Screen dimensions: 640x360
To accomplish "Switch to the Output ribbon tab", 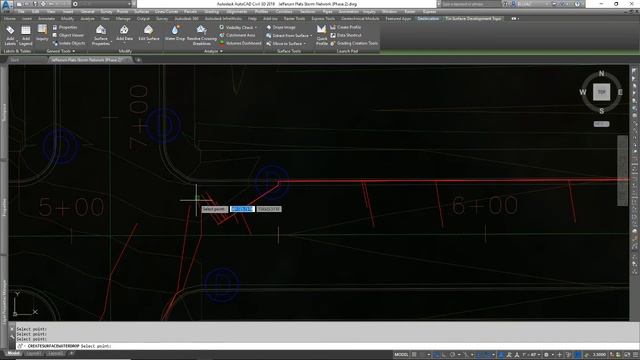I will (143, 19).
